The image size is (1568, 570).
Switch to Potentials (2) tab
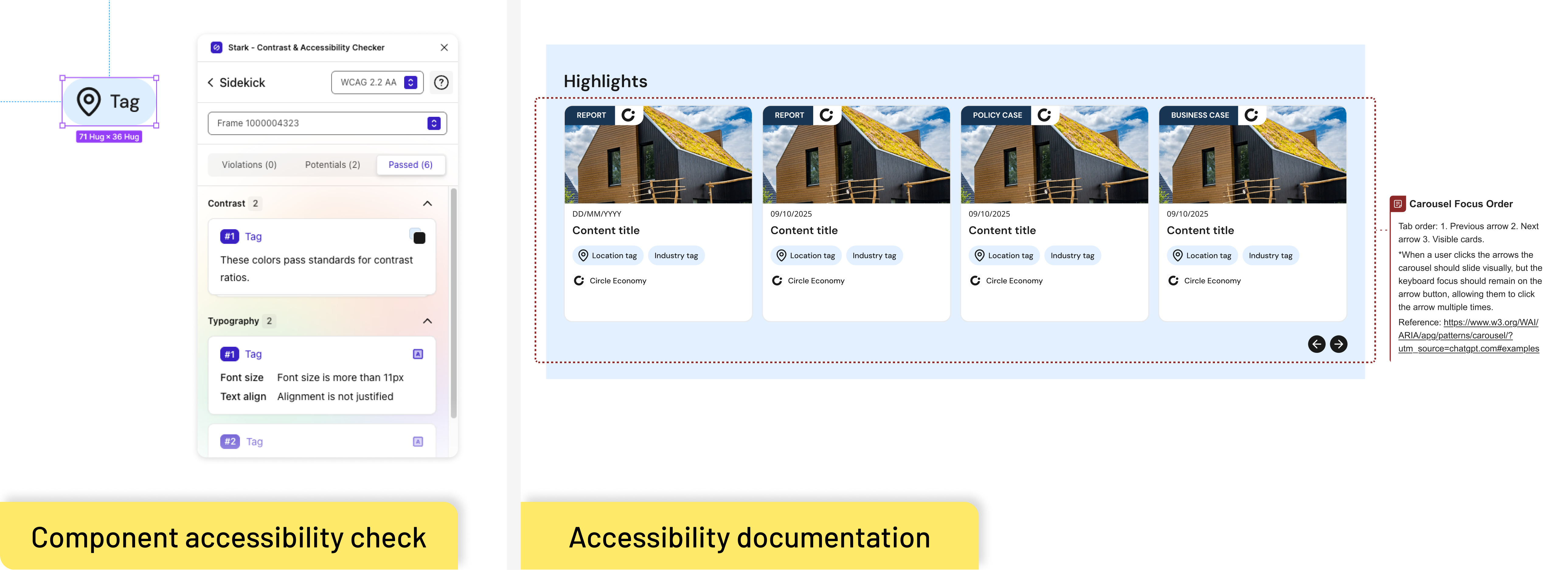tap(332, 165)
